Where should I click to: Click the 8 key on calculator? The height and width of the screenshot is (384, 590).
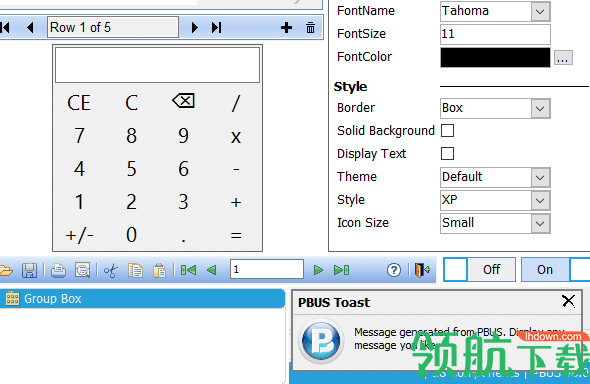[131, 136]
